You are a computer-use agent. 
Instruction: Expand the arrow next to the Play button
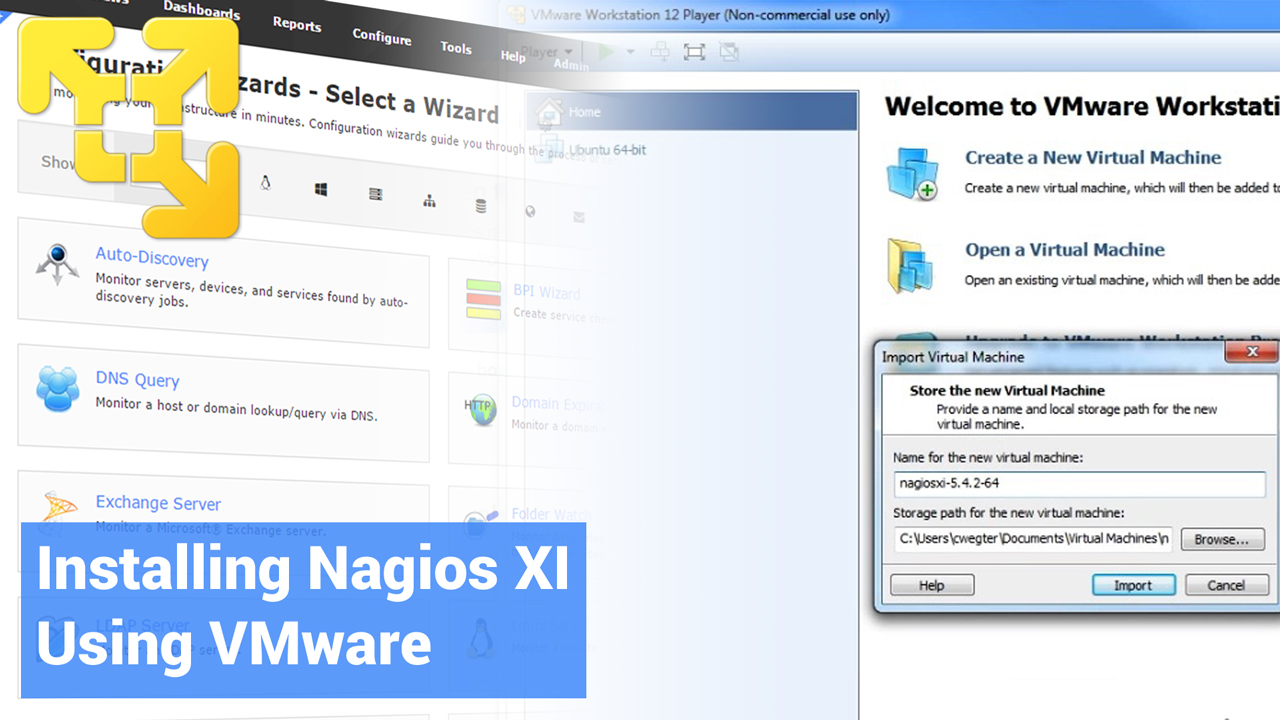pos(630,52)
